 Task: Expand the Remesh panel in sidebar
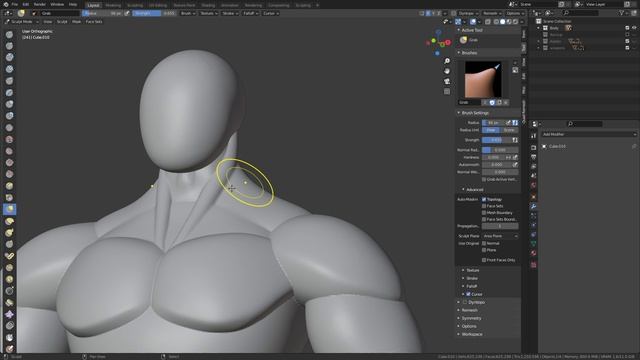click(x=470, y=310)
